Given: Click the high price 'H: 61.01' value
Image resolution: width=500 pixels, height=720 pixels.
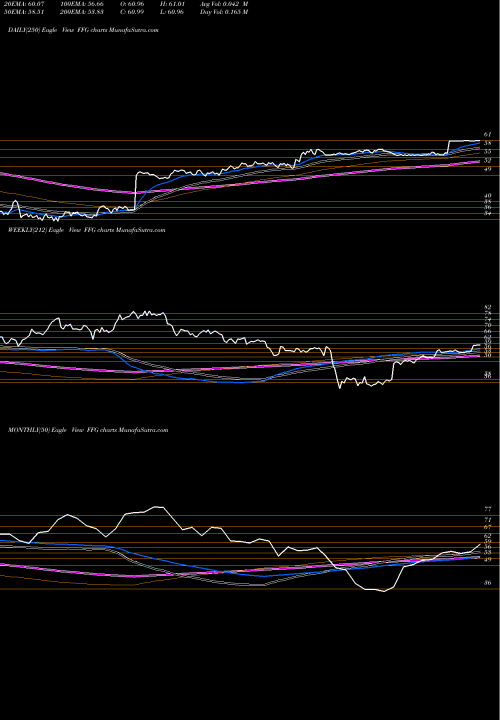Looking at the screenshot, I should 173,4.
